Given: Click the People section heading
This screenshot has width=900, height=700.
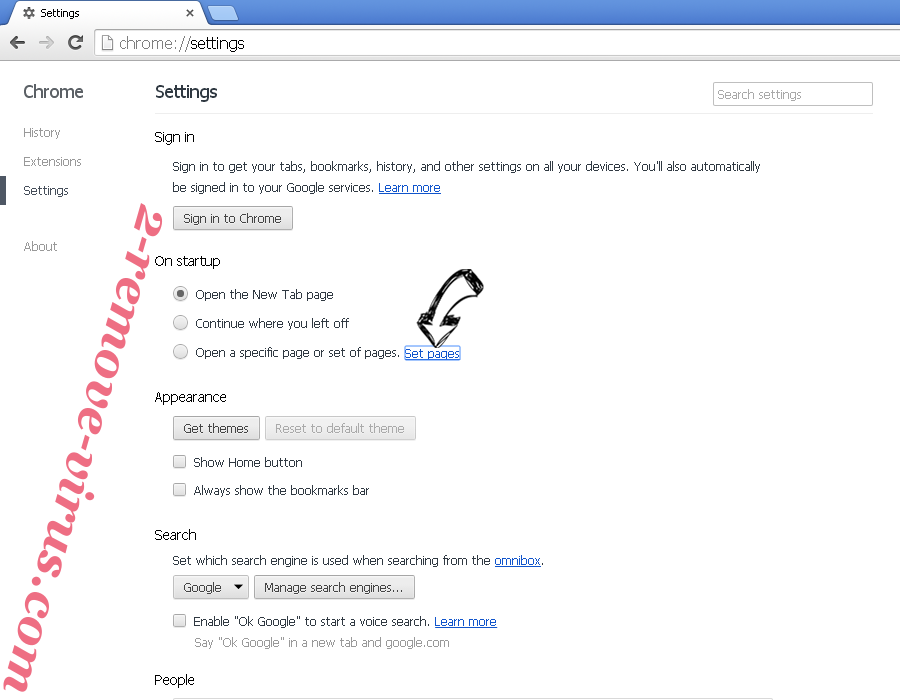Looking at the screenshot, I should click(174, 680).
